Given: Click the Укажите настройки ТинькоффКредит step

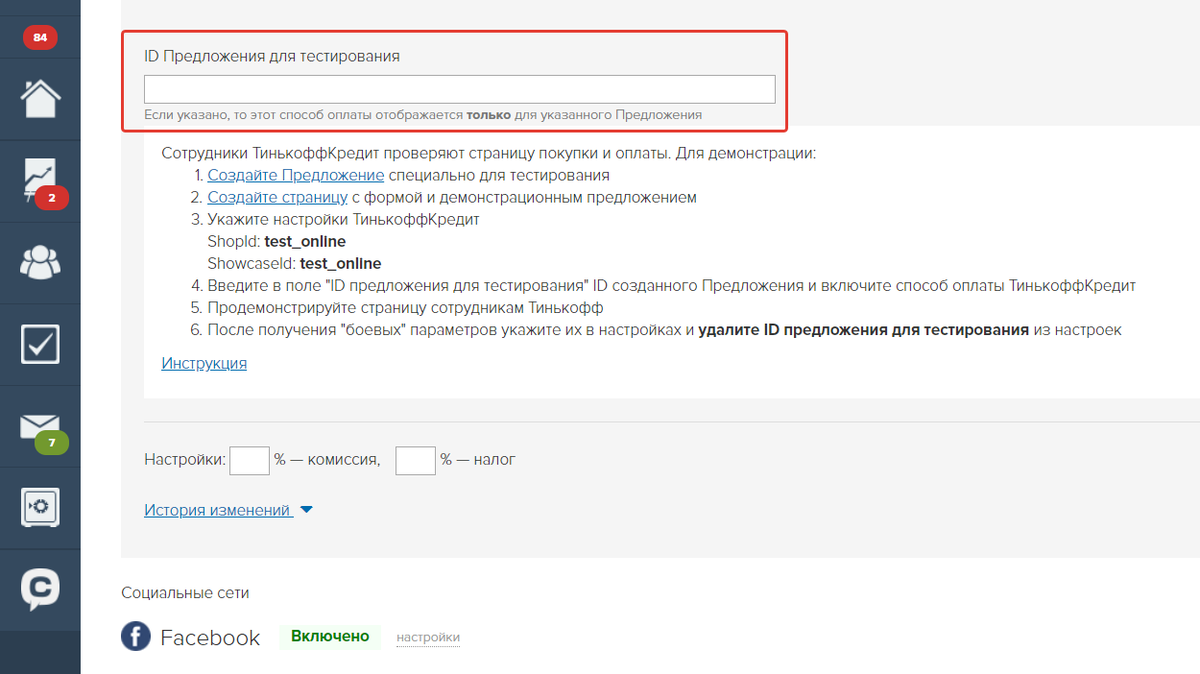Looking at the screenshot, I should point(343,219).
